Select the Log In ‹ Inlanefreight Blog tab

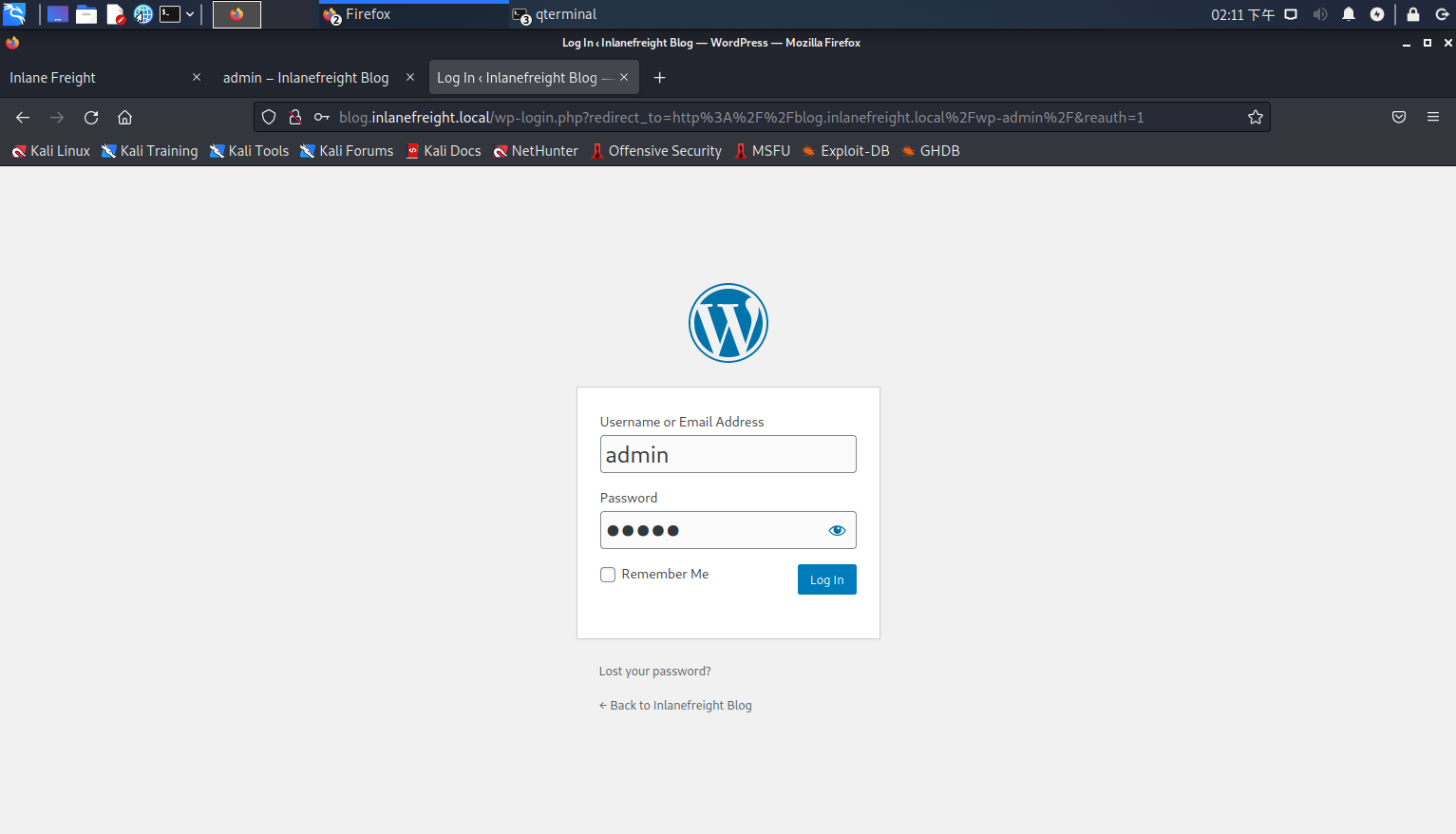(x=533, y=78)
